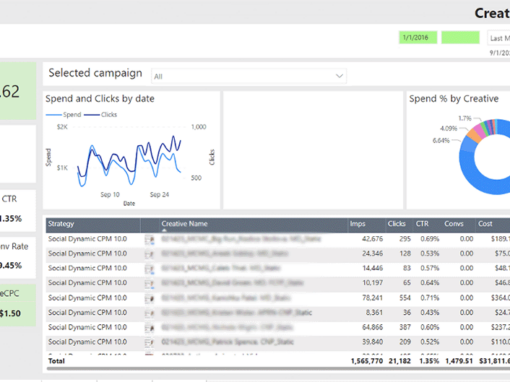The width and height of the screenshot is (510, 382).
Task: Select the CTR 1.35% KPI card
Action: tap(18, 211)
